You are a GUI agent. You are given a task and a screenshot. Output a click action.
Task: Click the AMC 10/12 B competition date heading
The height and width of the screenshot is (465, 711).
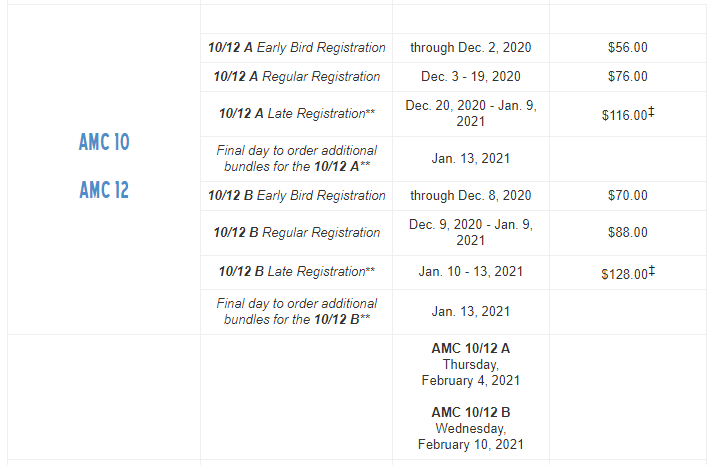coord(471,412)
